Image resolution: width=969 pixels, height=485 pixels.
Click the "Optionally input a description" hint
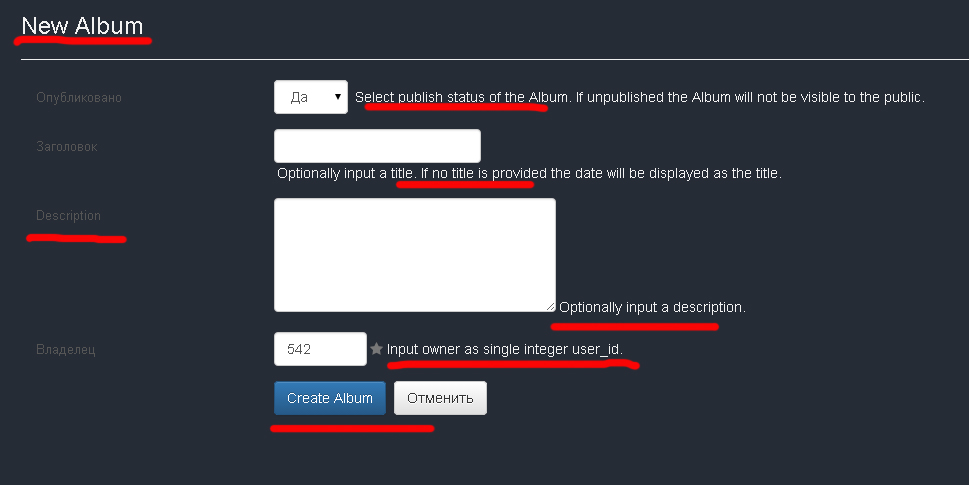[x=652, y=307]
